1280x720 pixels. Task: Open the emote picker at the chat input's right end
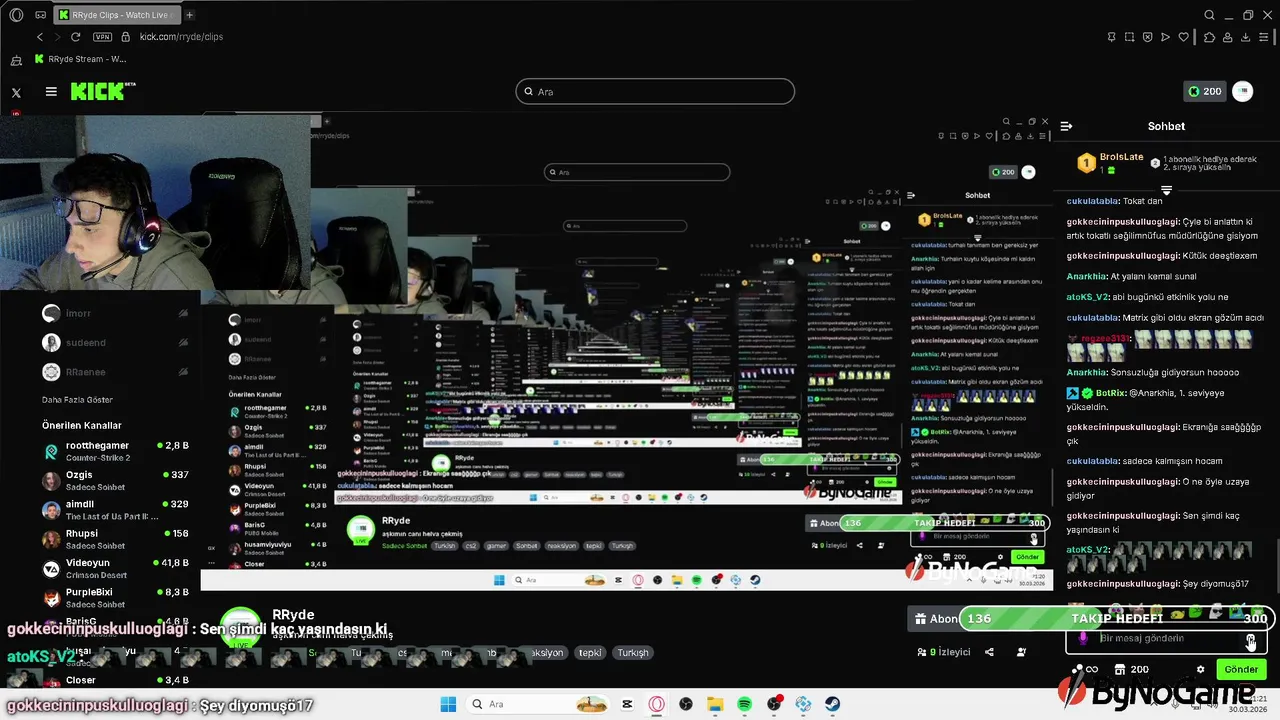pos(1250,640)
